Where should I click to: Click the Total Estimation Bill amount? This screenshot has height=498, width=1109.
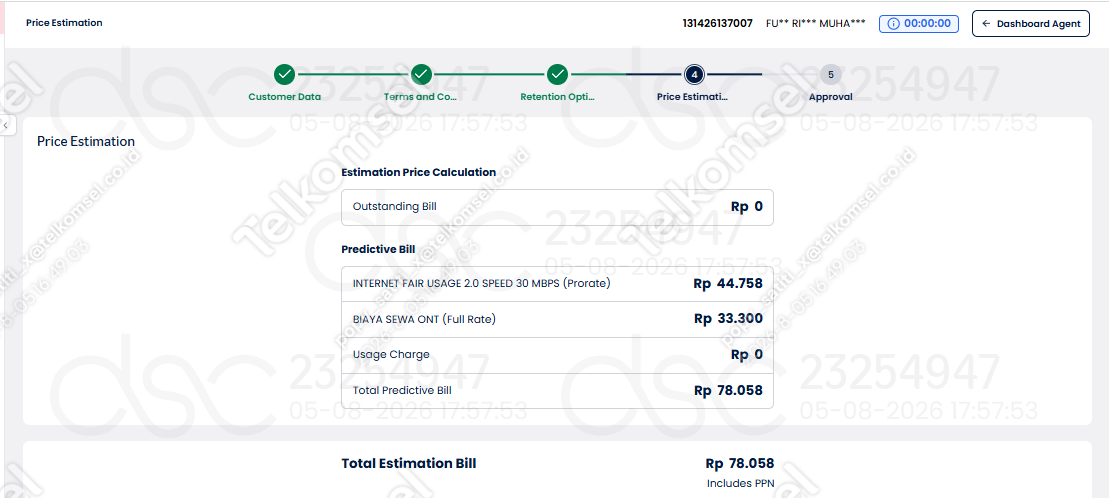pyautogui.click(x=740, y=464)
